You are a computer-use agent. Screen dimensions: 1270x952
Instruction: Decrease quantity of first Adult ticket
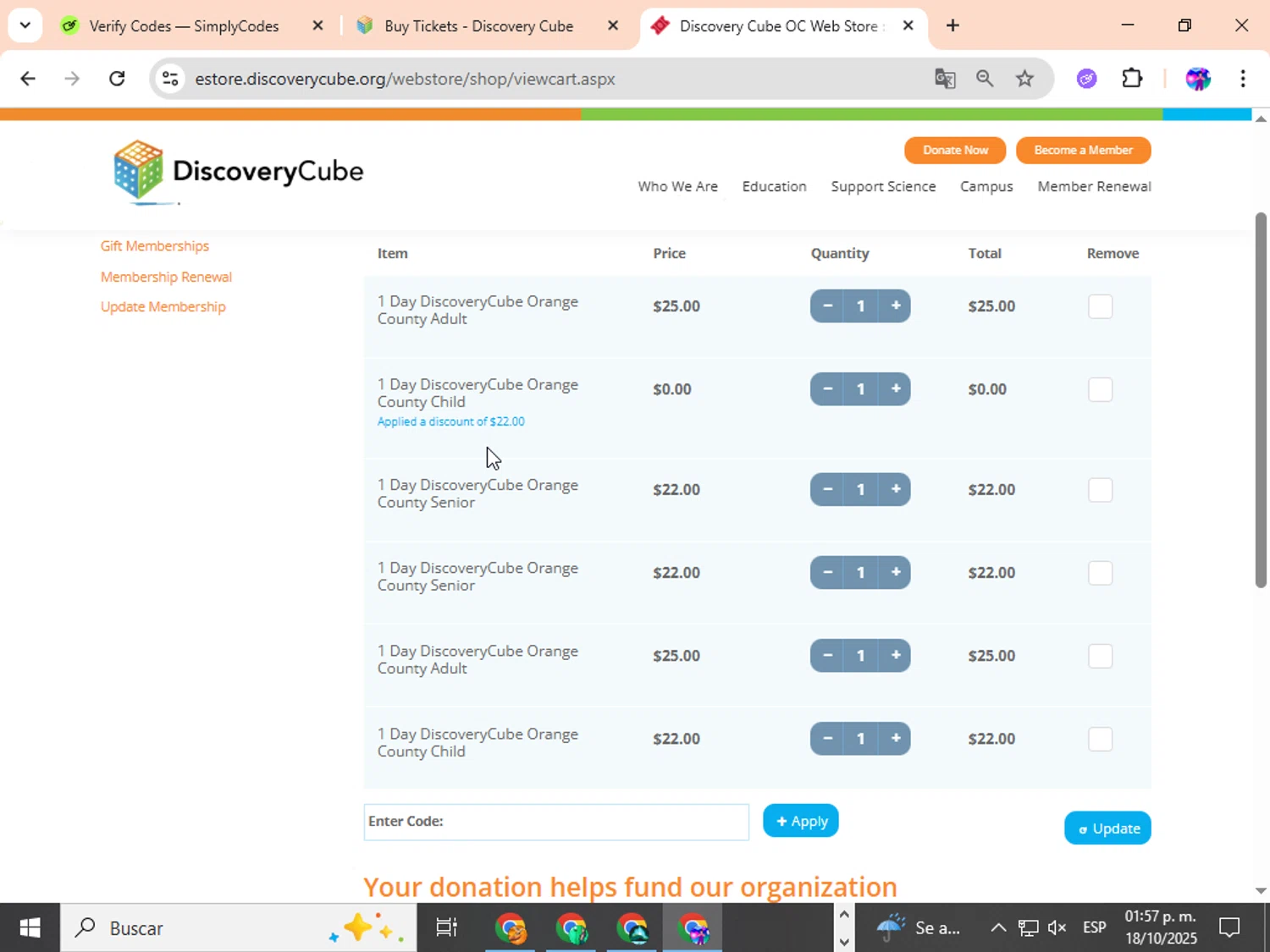pos(827,306)
